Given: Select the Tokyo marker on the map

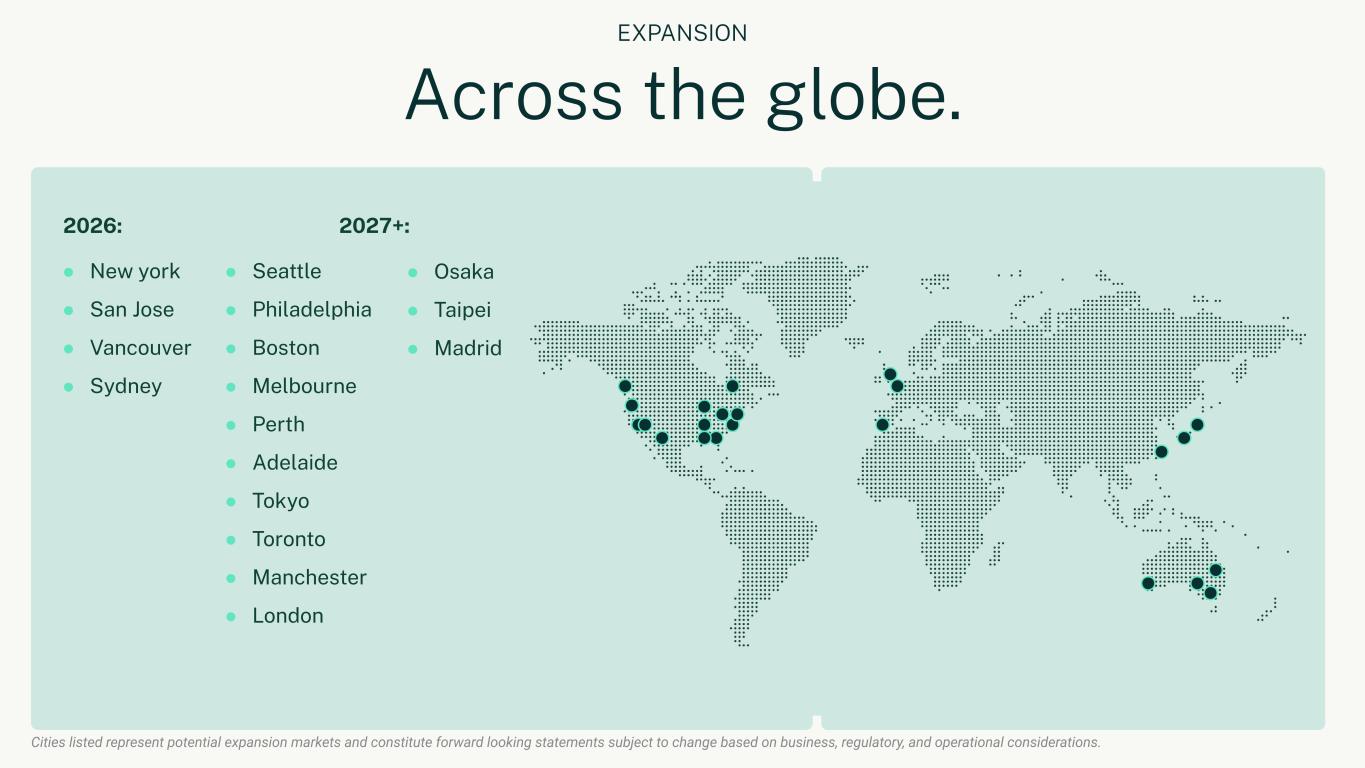Looking at the screenshot, I should pos(1197,425).
